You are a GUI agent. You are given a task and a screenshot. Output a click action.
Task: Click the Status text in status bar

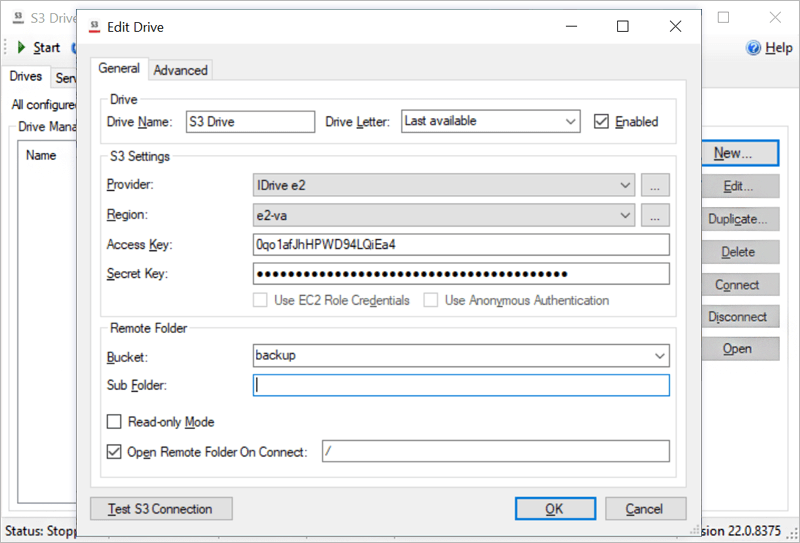pos(40,531)
